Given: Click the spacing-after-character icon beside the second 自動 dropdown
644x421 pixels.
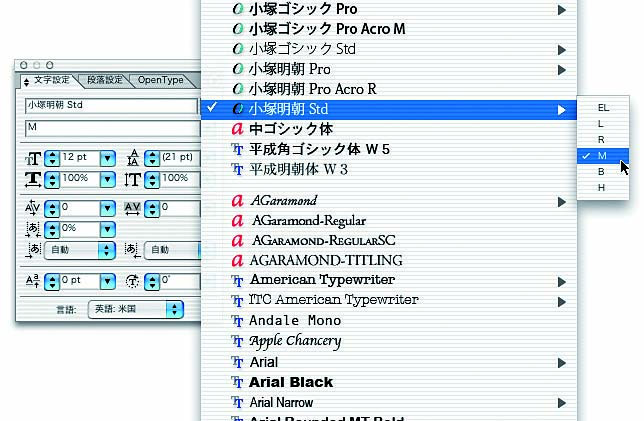Looking at the screenshot, I should coord(132,250).
